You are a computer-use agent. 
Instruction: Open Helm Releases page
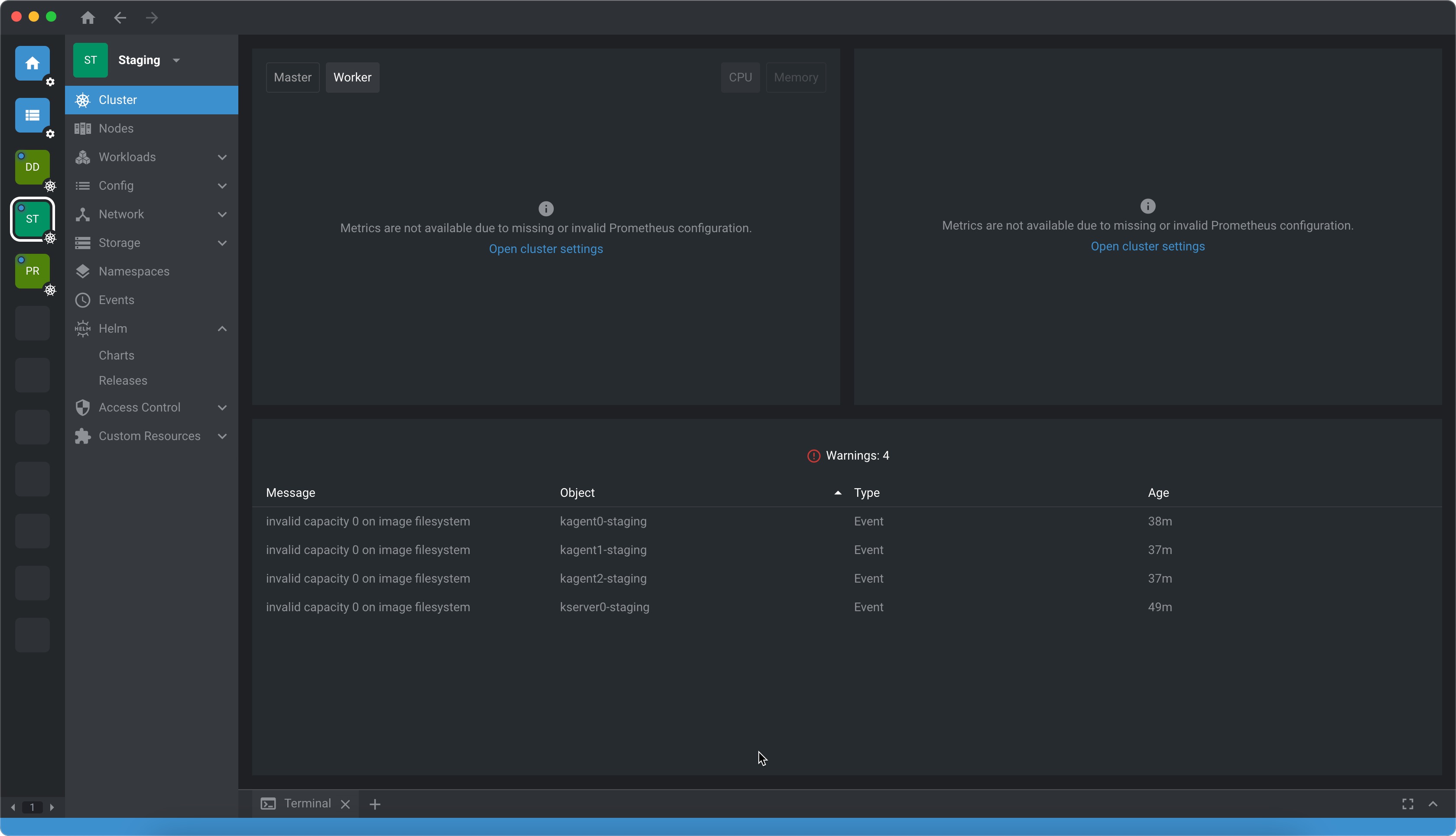123,381
